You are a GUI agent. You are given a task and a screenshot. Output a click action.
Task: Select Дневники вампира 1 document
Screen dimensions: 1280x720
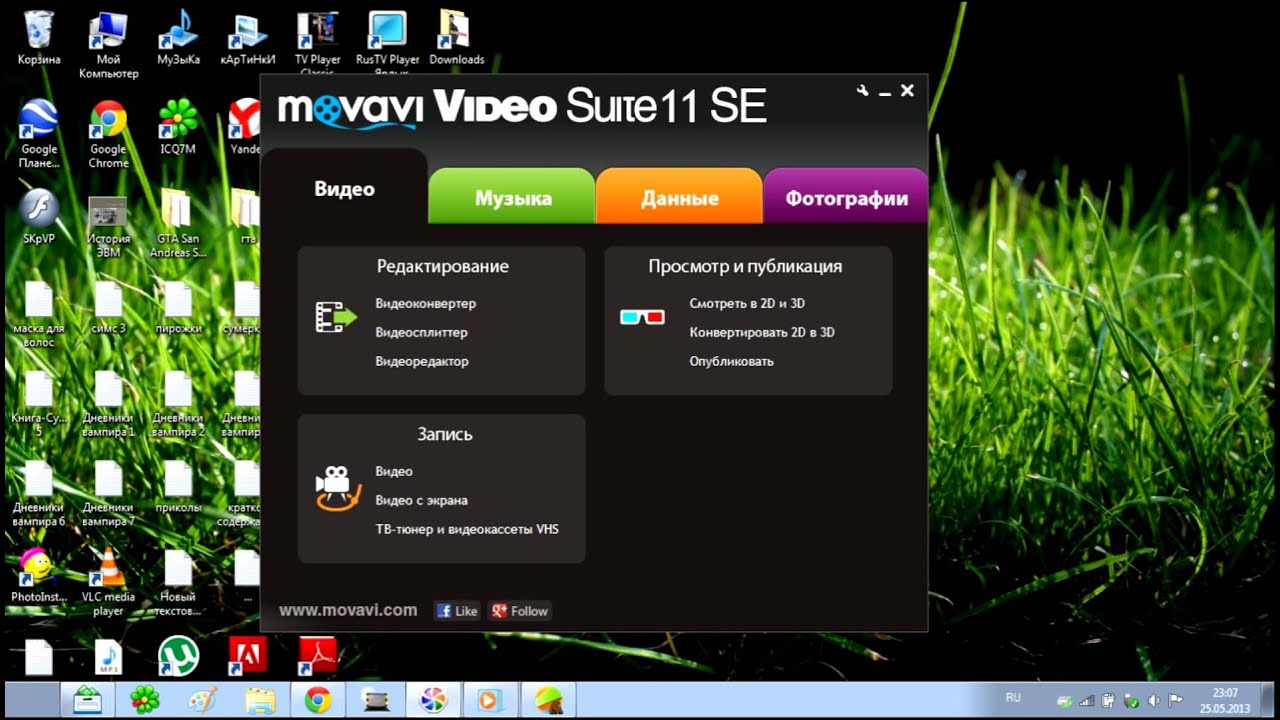109,404
